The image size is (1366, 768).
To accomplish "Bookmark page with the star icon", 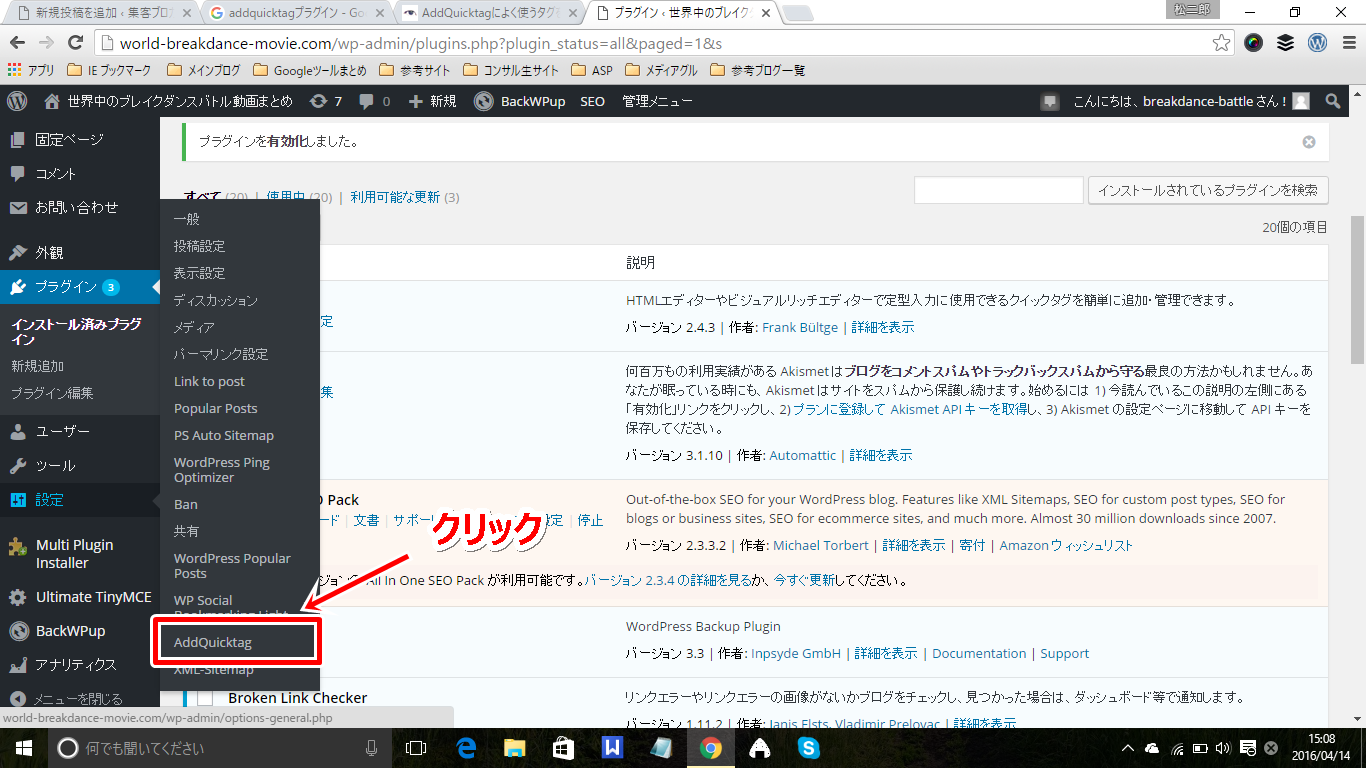I will coord(1221,43).
